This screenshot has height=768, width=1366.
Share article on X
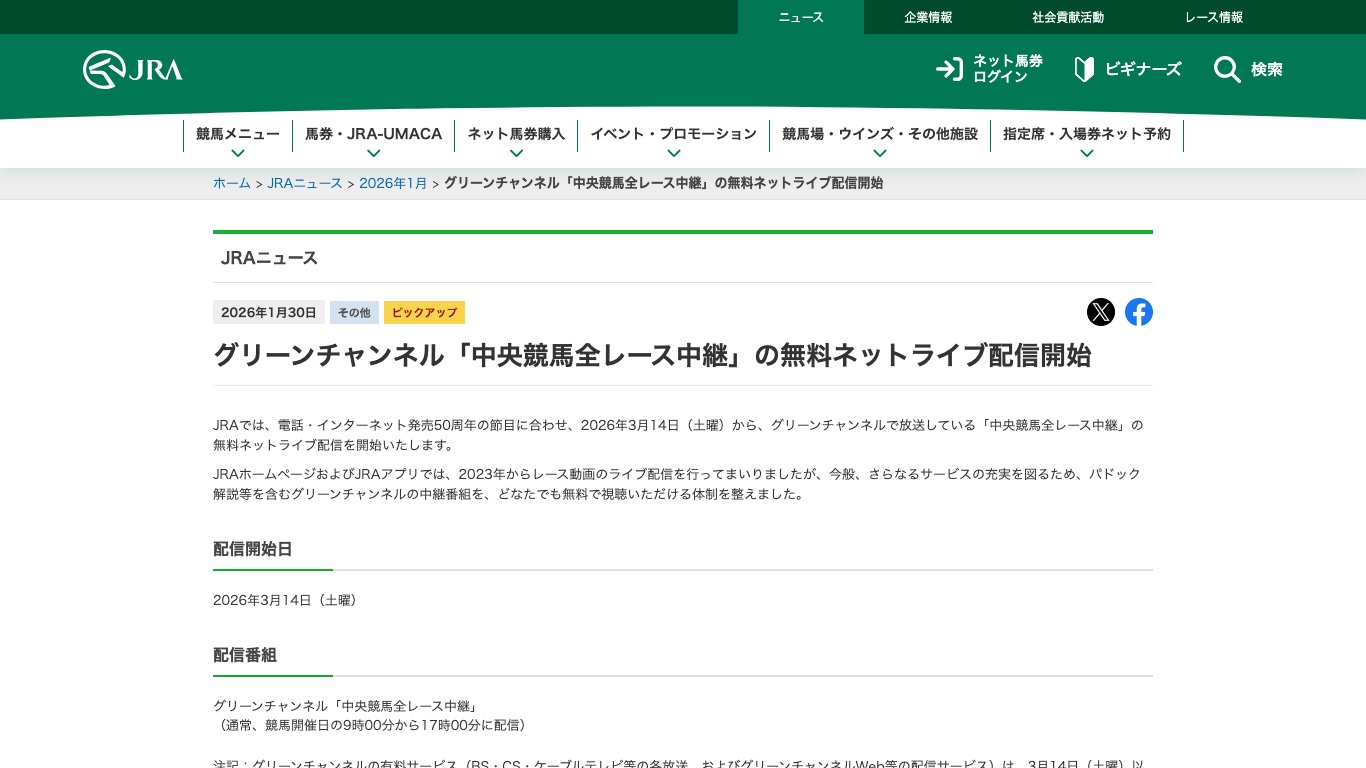click(x=1101, y=312)
